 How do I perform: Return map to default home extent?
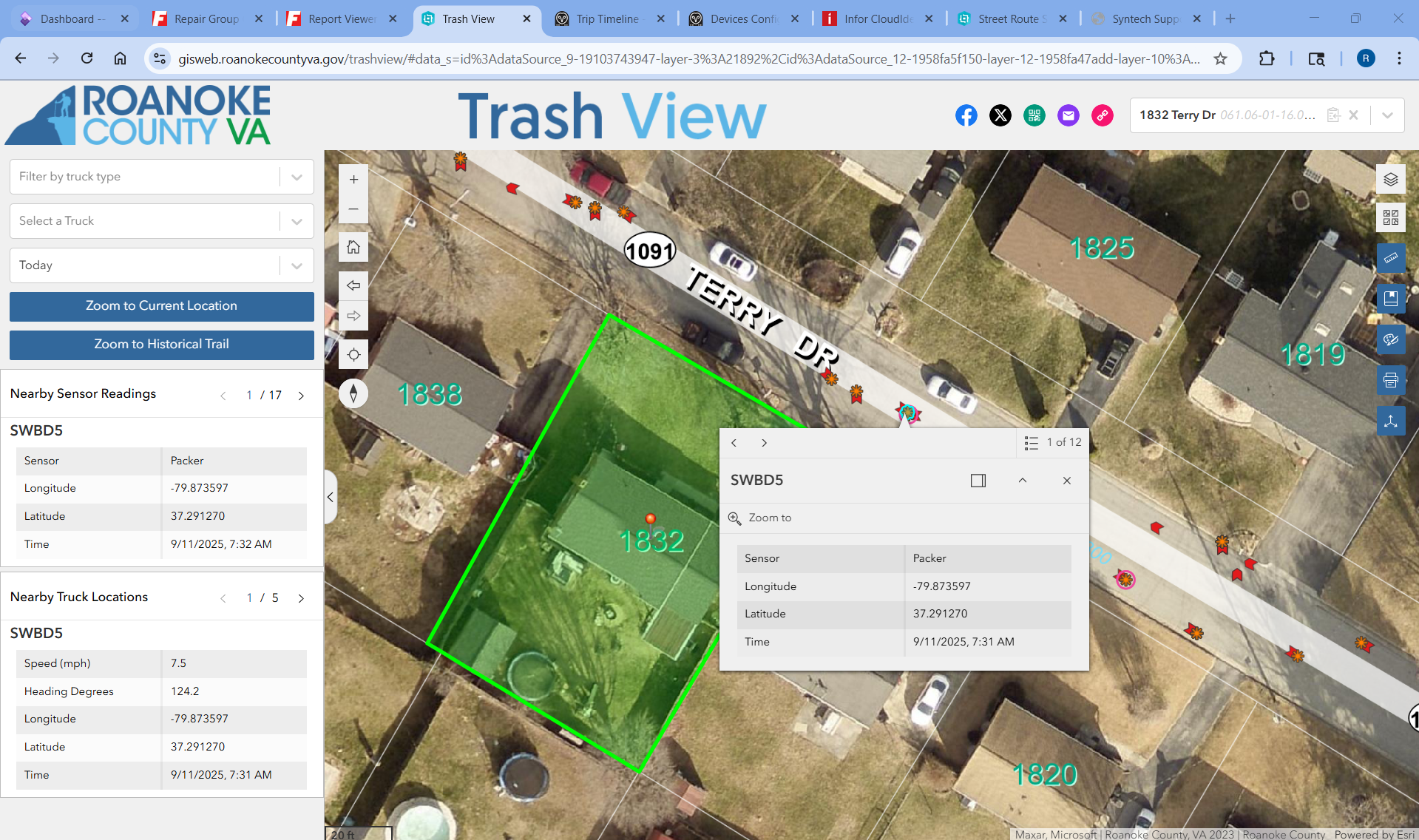click(353, 247)
